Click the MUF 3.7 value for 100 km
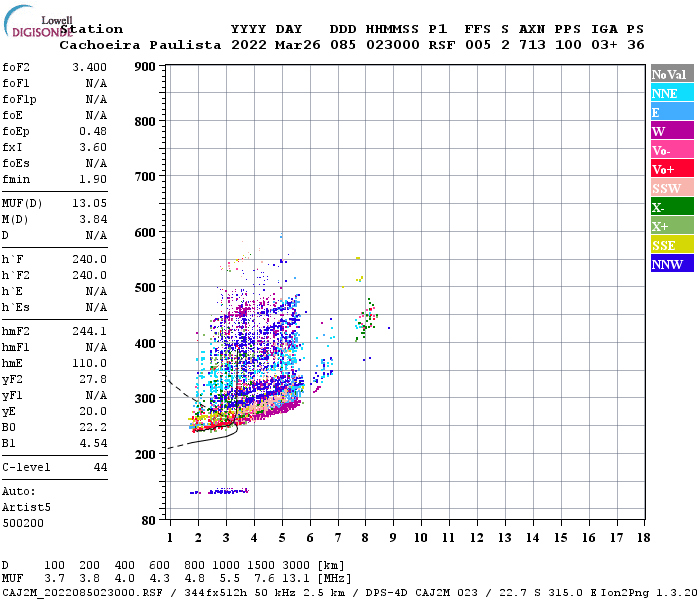700x600 pixels. [x=54, y=579]
